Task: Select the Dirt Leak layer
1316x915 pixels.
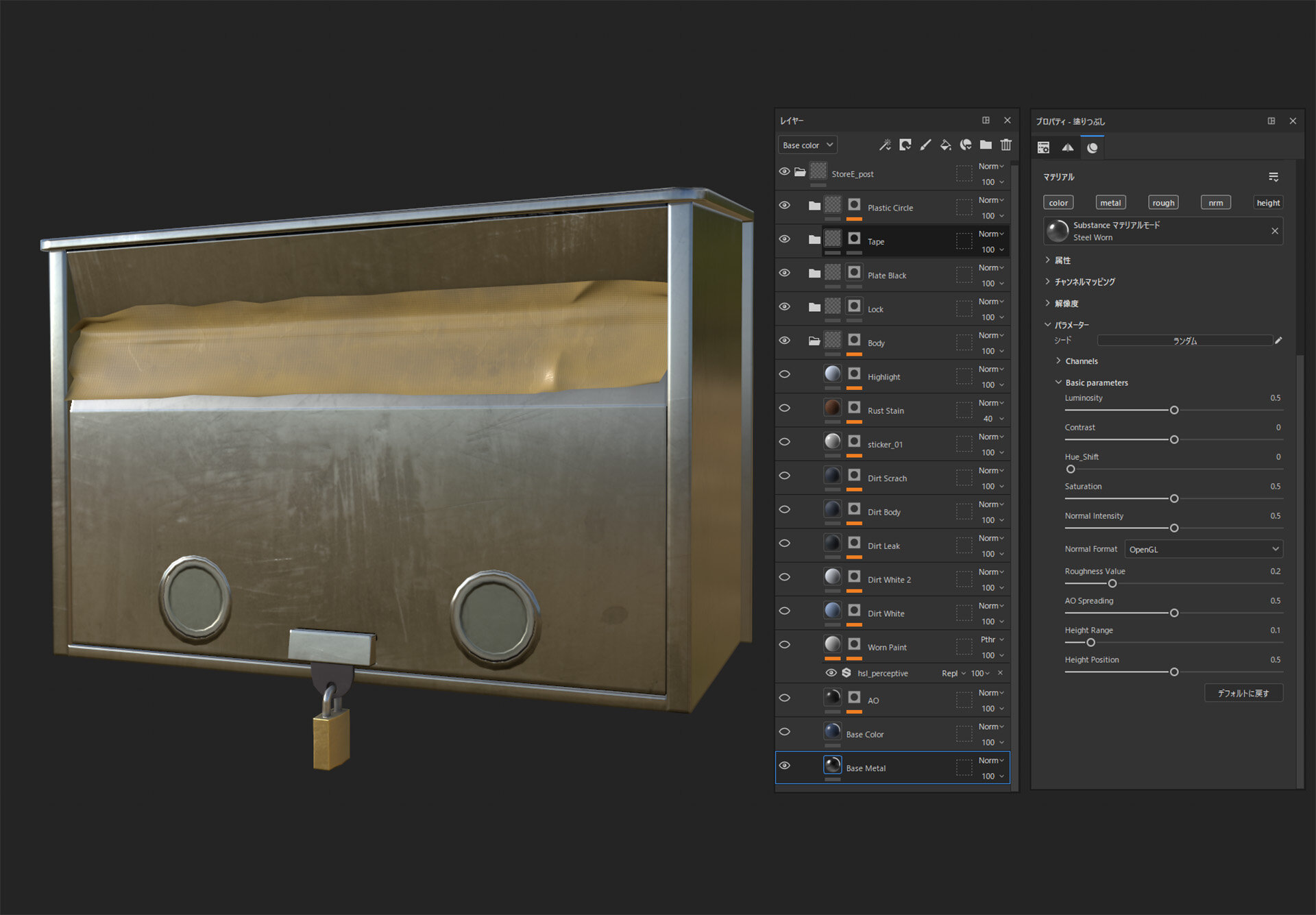Action: [x=884, y=546]
